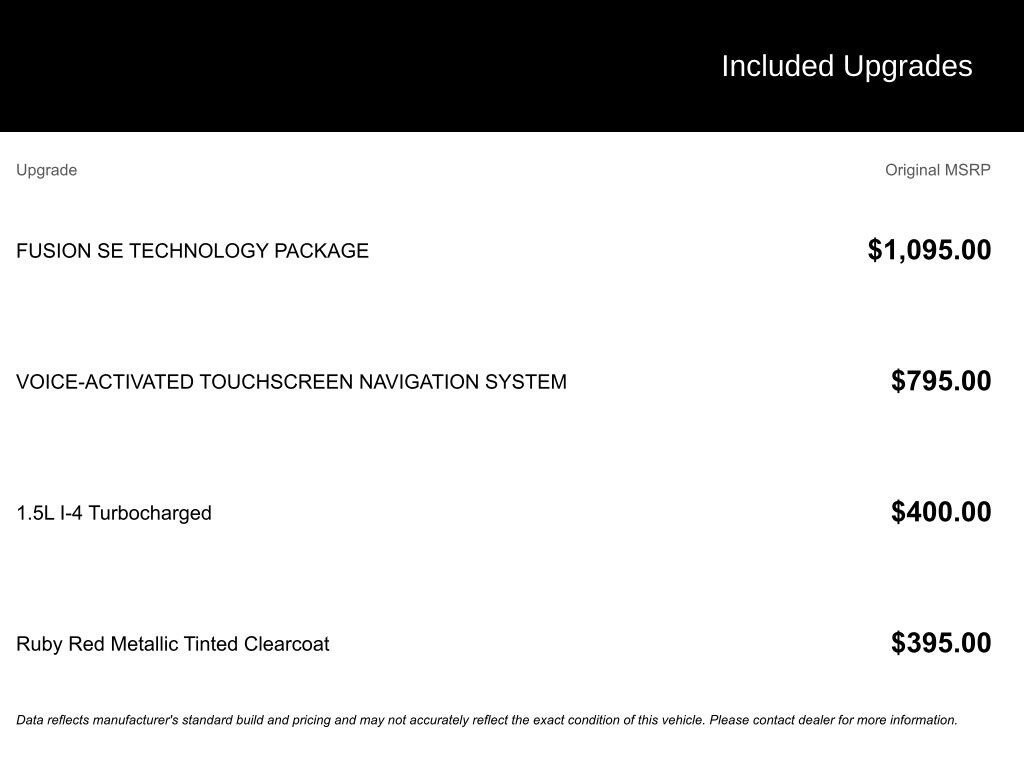Viewport: 1024px width, 768px height.
Task: Click the Included Upgrades heading
Action: (846, 66)
